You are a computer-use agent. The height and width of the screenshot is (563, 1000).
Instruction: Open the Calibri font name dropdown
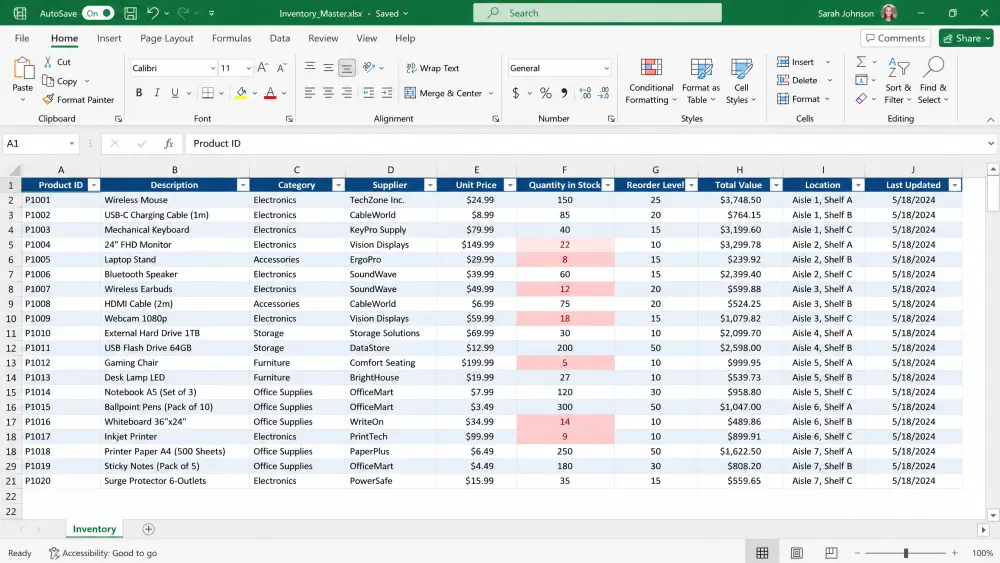coord(212,68)
